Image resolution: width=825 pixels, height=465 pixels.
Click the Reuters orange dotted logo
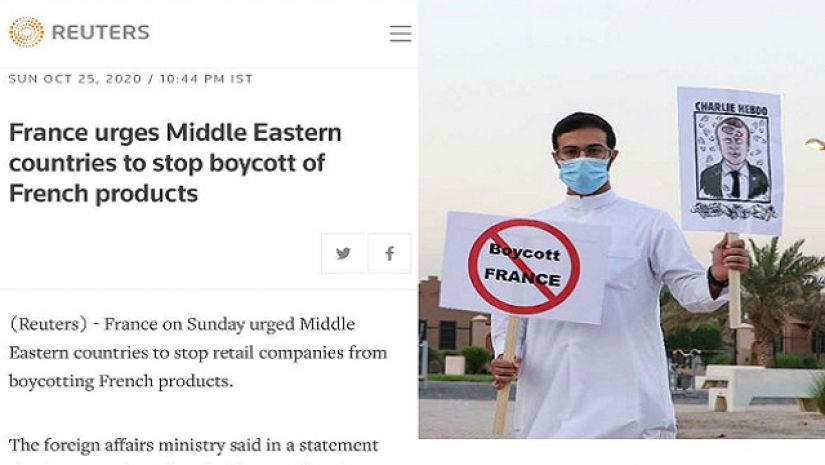(26, 32)
